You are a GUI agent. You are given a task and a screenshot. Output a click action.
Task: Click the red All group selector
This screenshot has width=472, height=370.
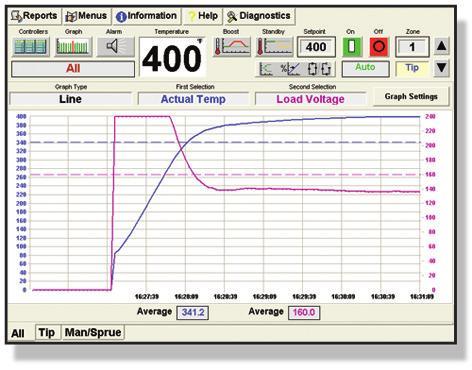coord(73,69)
